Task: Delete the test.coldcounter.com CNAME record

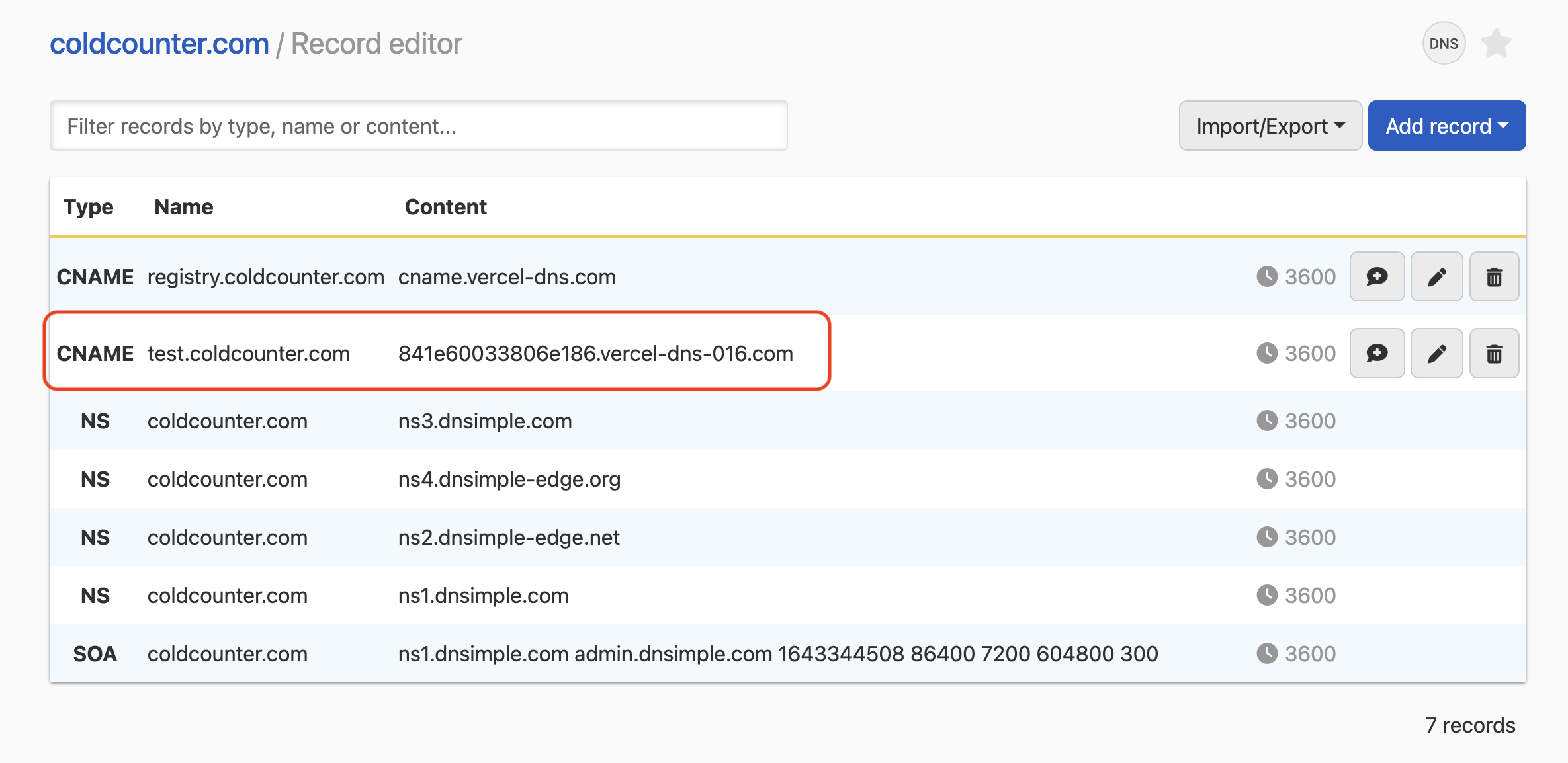Action: (1494, 353)
